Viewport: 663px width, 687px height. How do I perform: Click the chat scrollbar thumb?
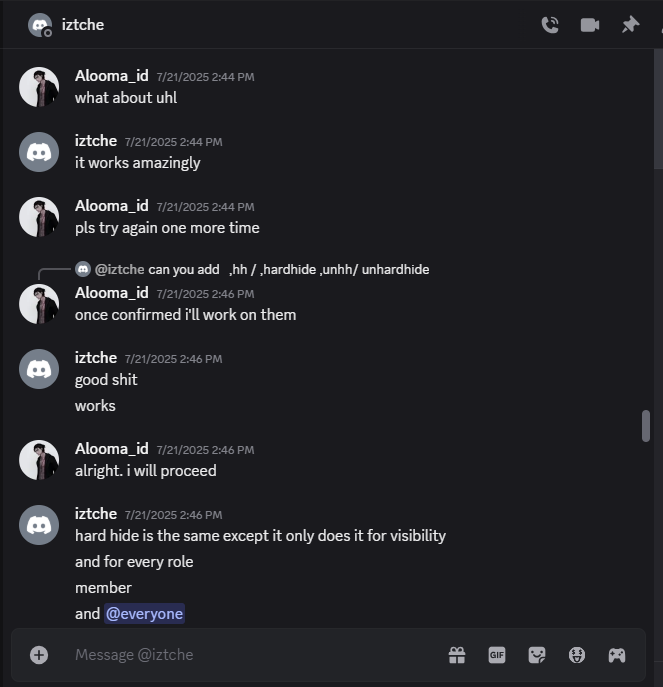[x=646, y=425]
